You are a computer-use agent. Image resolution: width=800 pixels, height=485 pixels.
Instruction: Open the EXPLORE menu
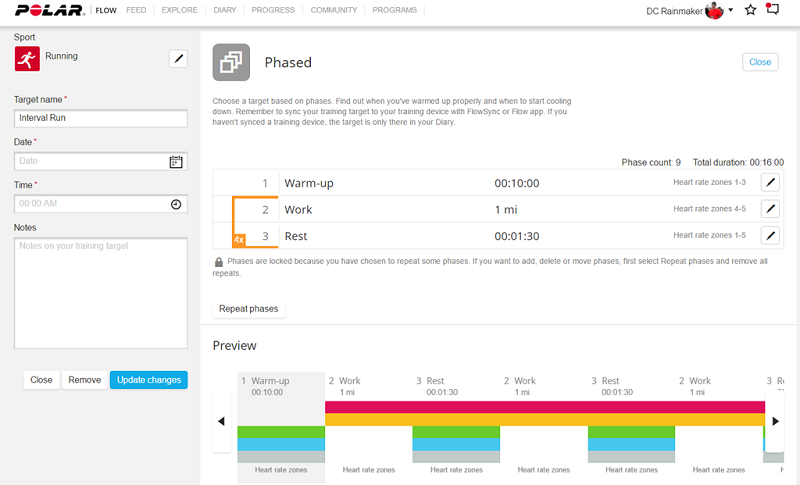(179, 10)
